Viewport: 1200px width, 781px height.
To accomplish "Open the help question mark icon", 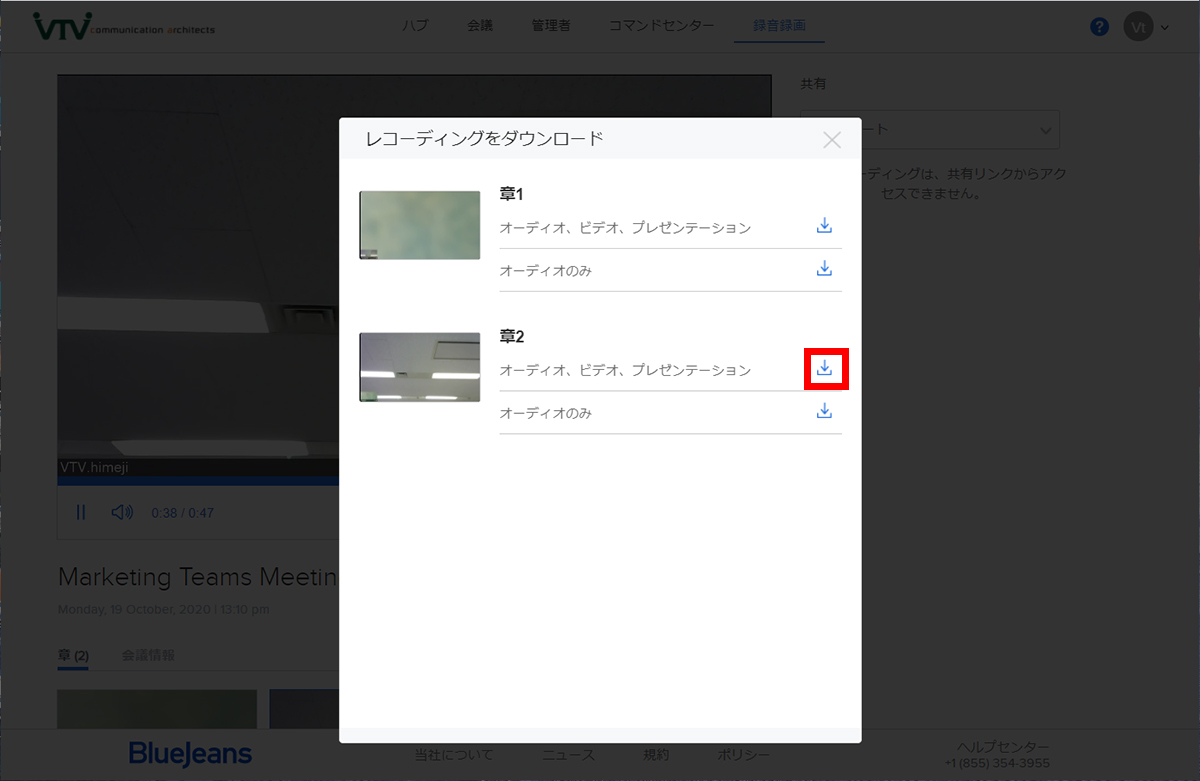I will coord(1099,27).
